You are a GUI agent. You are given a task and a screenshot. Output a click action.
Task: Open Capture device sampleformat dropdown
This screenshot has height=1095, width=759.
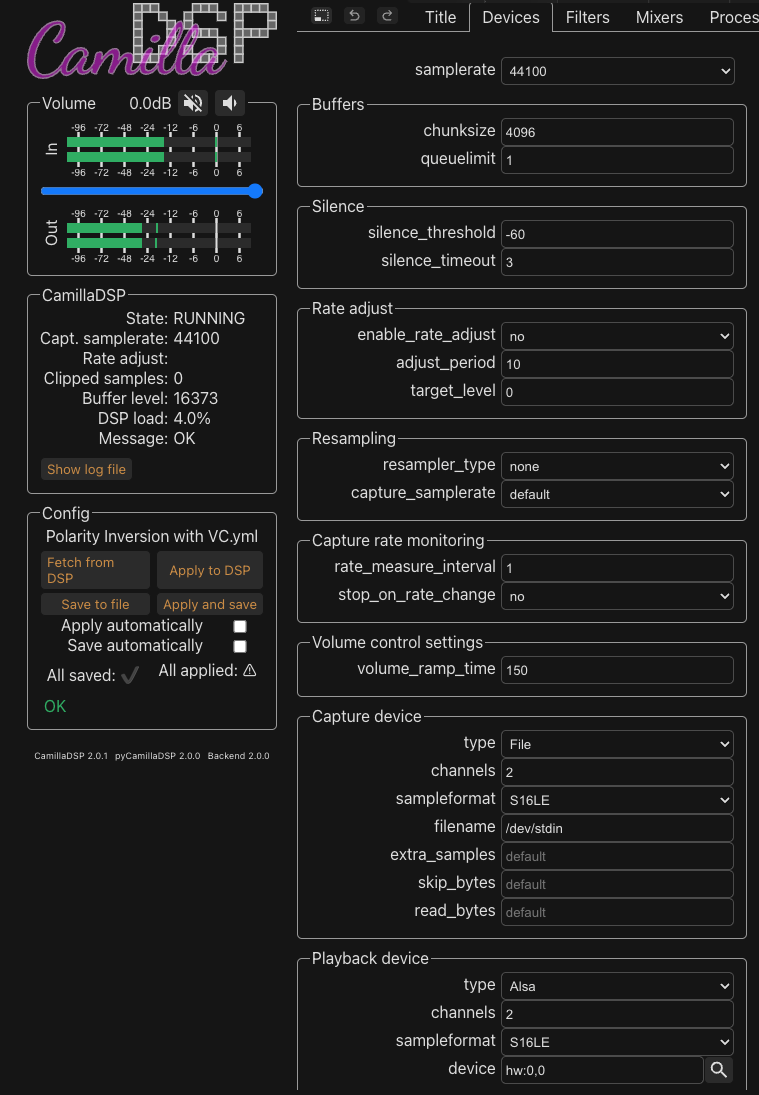(x=617, y=800)
